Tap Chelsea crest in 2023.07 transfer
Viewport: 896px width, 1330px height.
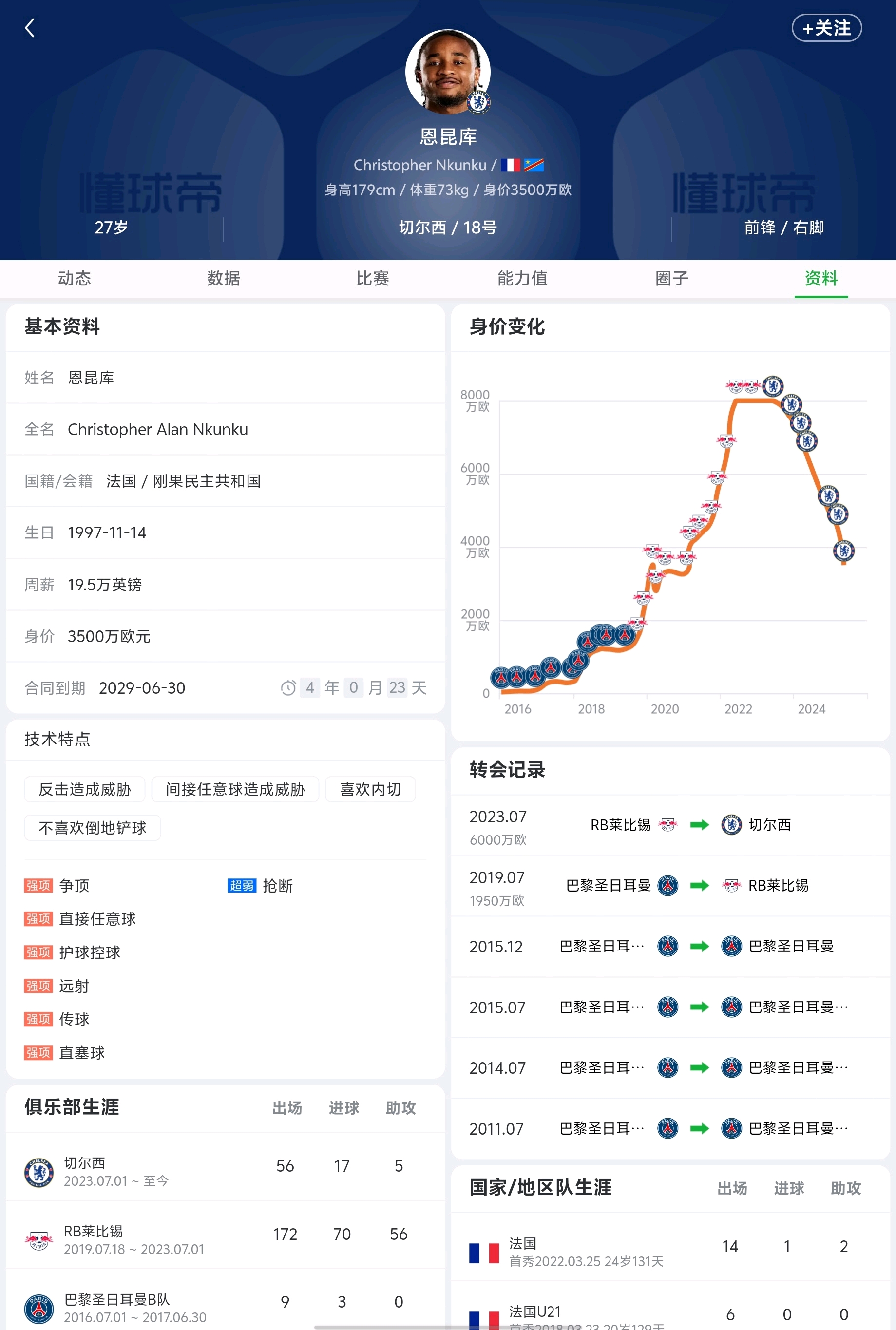(x=731, y=825)
